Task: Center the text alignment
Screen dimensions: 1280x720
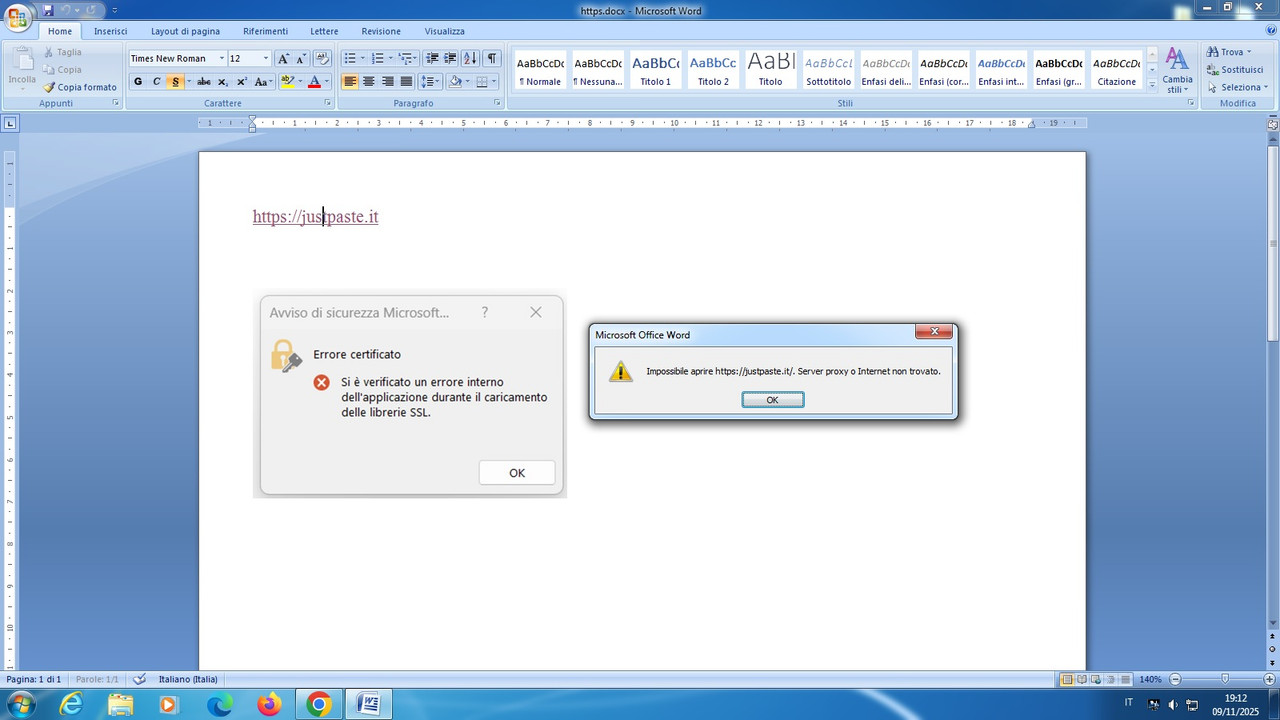Action: 368,82
